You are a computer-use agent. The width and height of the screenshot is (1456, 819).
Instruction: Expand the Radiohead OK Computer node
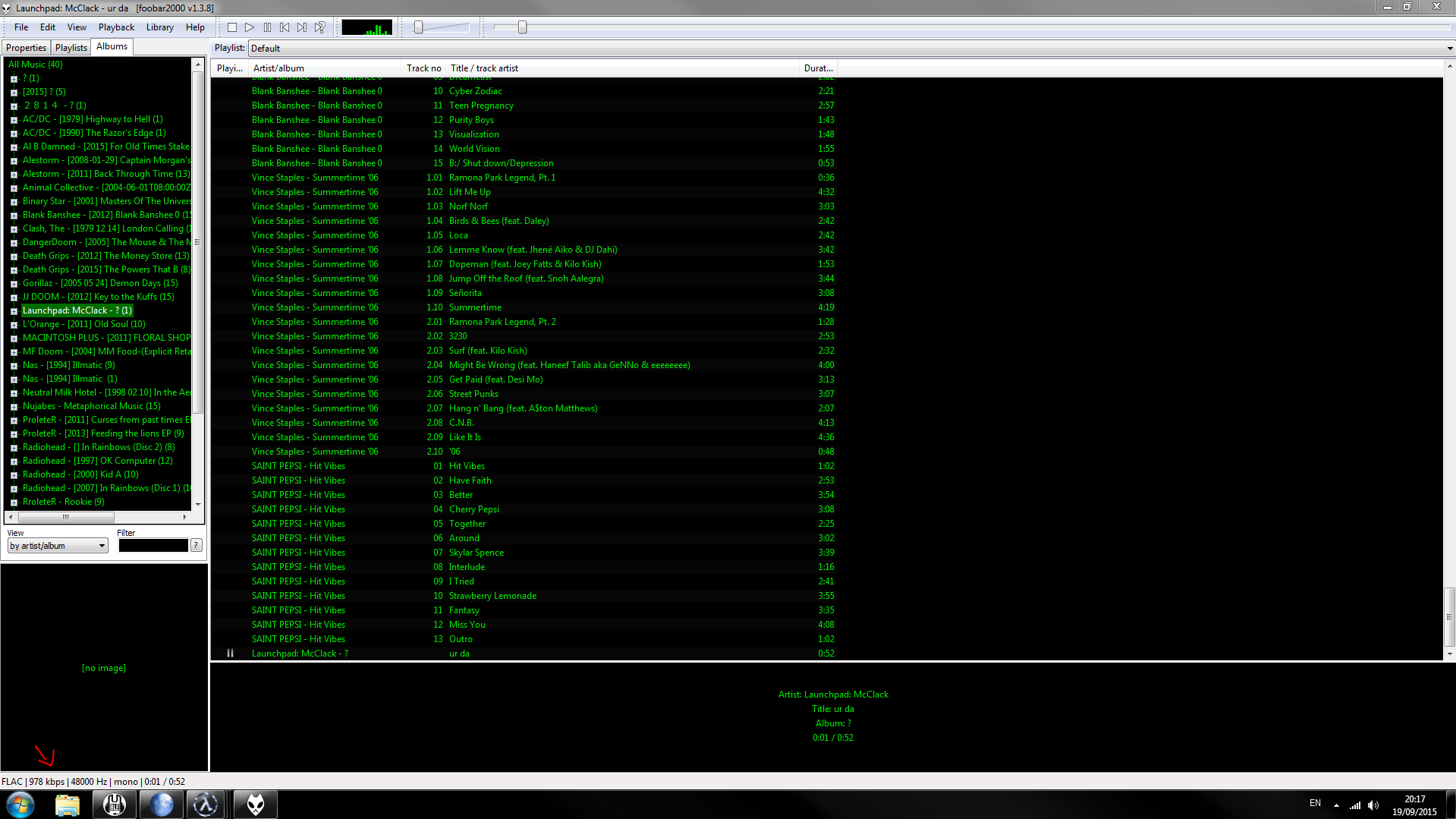pyautogui.click(x=14, y=461)
